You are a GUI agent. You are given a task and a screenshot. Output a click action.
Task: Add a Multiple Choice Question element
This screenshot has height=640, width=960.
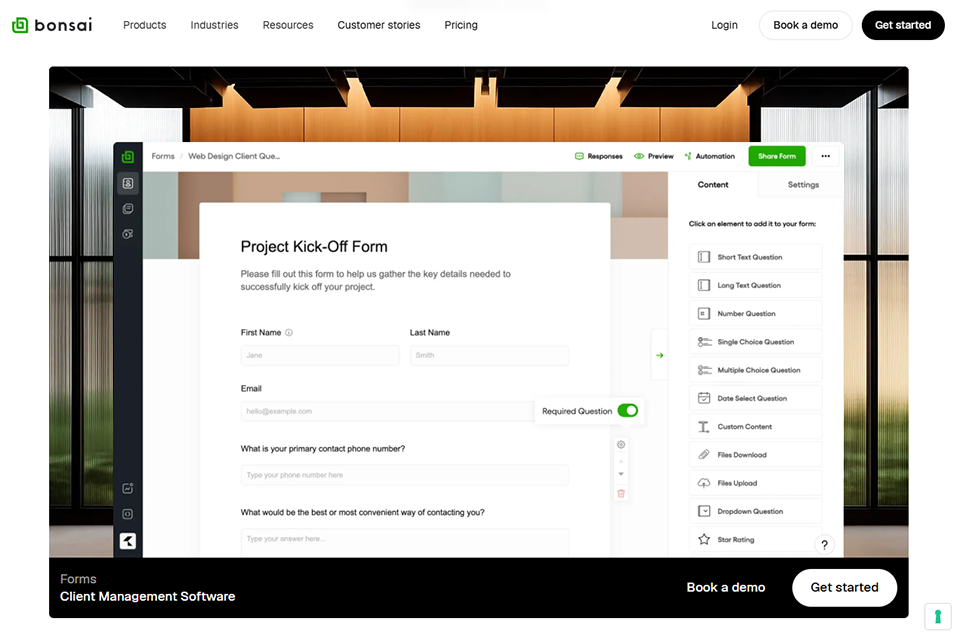(755, 370)
